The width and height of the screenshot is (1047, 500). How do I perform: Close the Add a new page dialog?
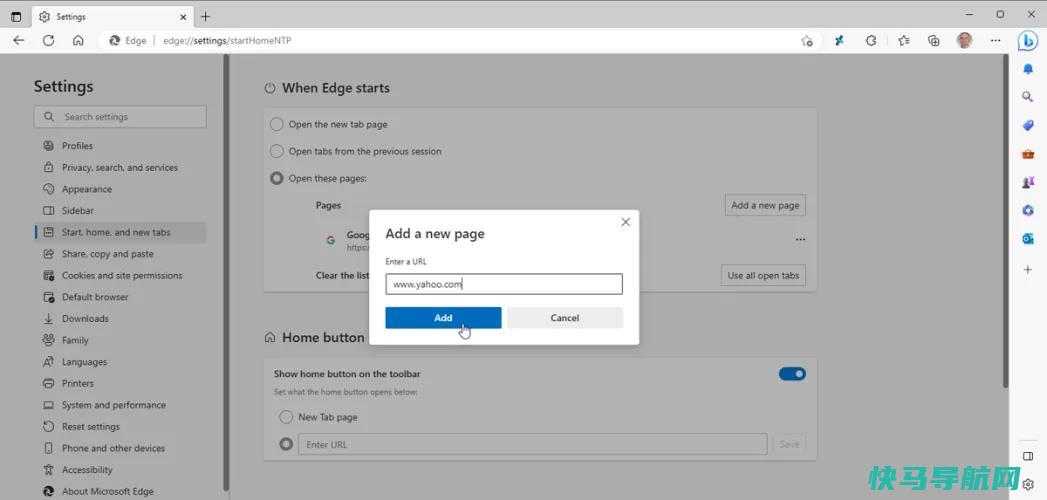625,222
